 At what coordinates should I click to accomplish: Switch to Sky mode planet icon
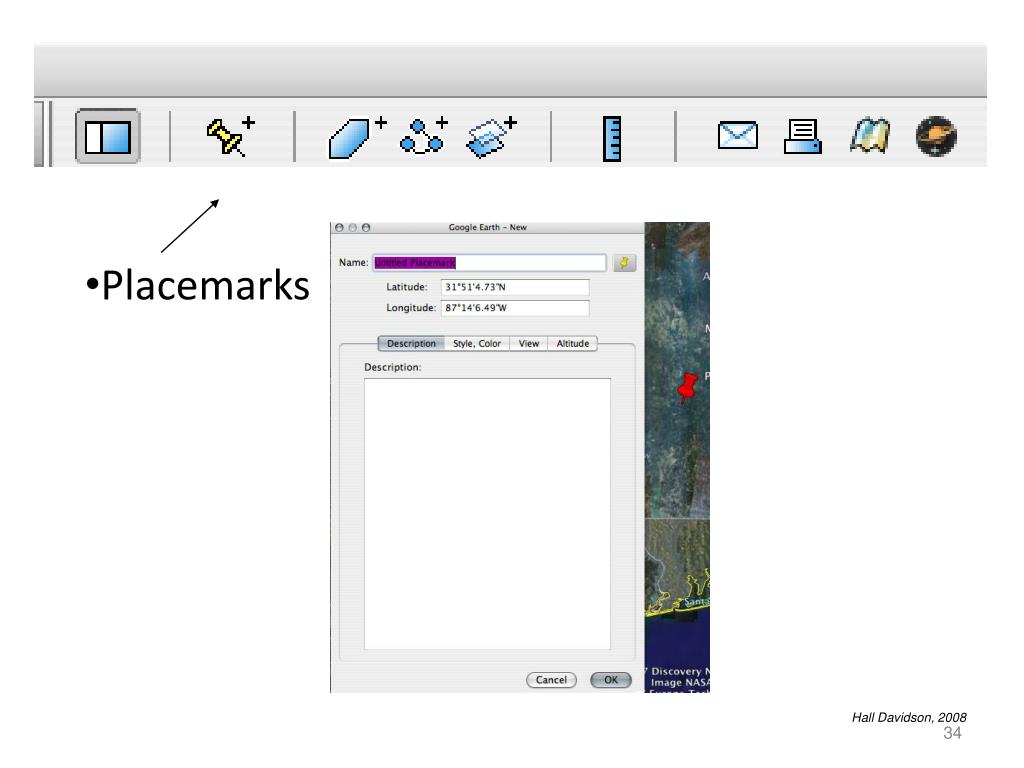pyautogui.click(x=936, y=136)
